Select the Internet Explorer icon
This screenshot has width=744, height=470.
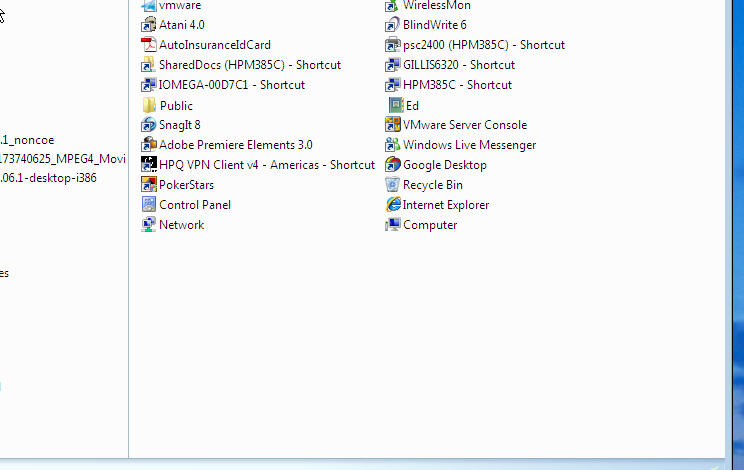coord(393,204)
